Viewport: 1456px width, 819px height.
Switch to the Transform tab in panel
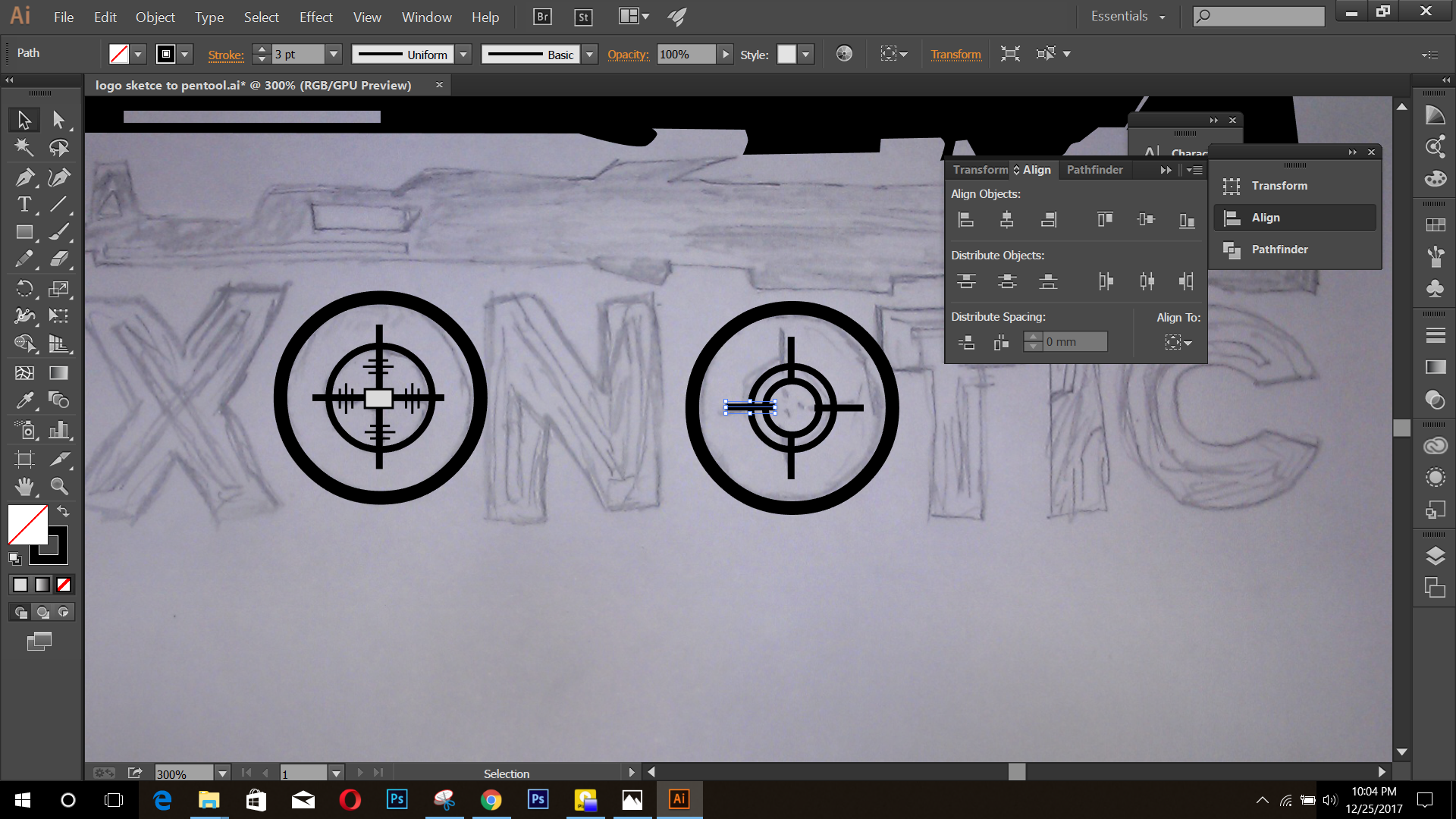pos(981,170)
